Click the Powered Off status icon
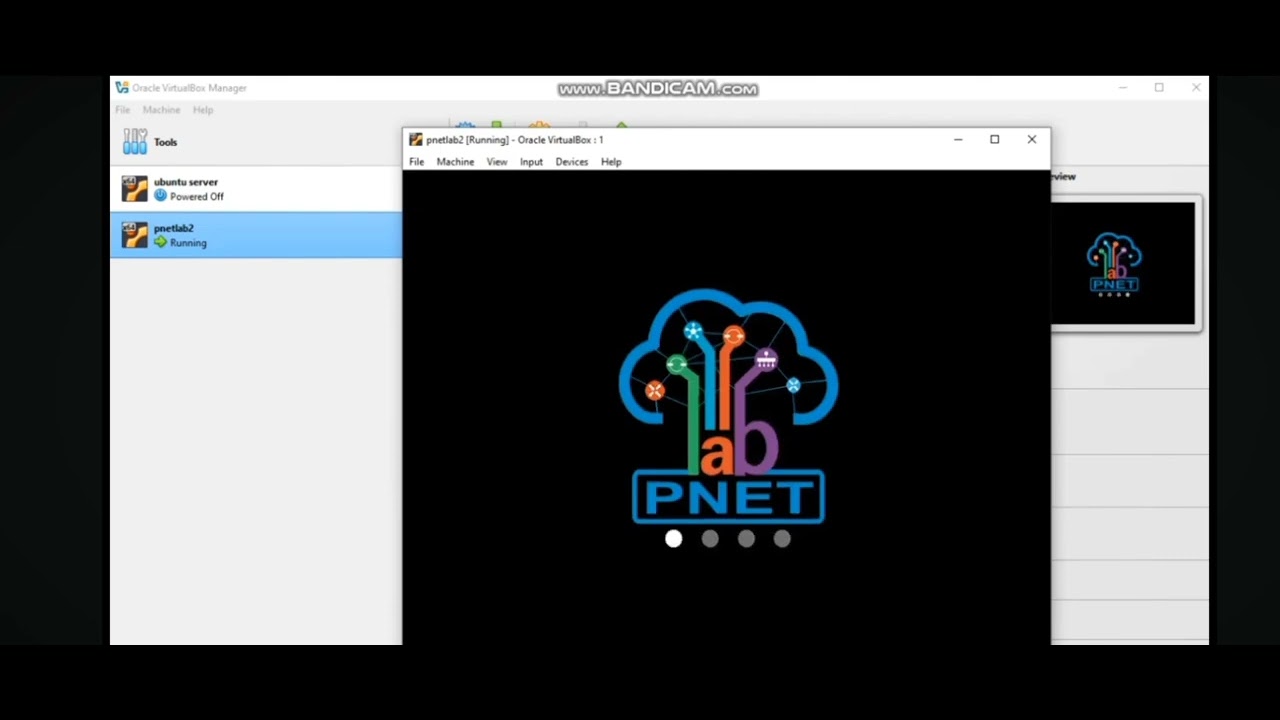This screenshot has height=720, width=1280. pos(160,196)
